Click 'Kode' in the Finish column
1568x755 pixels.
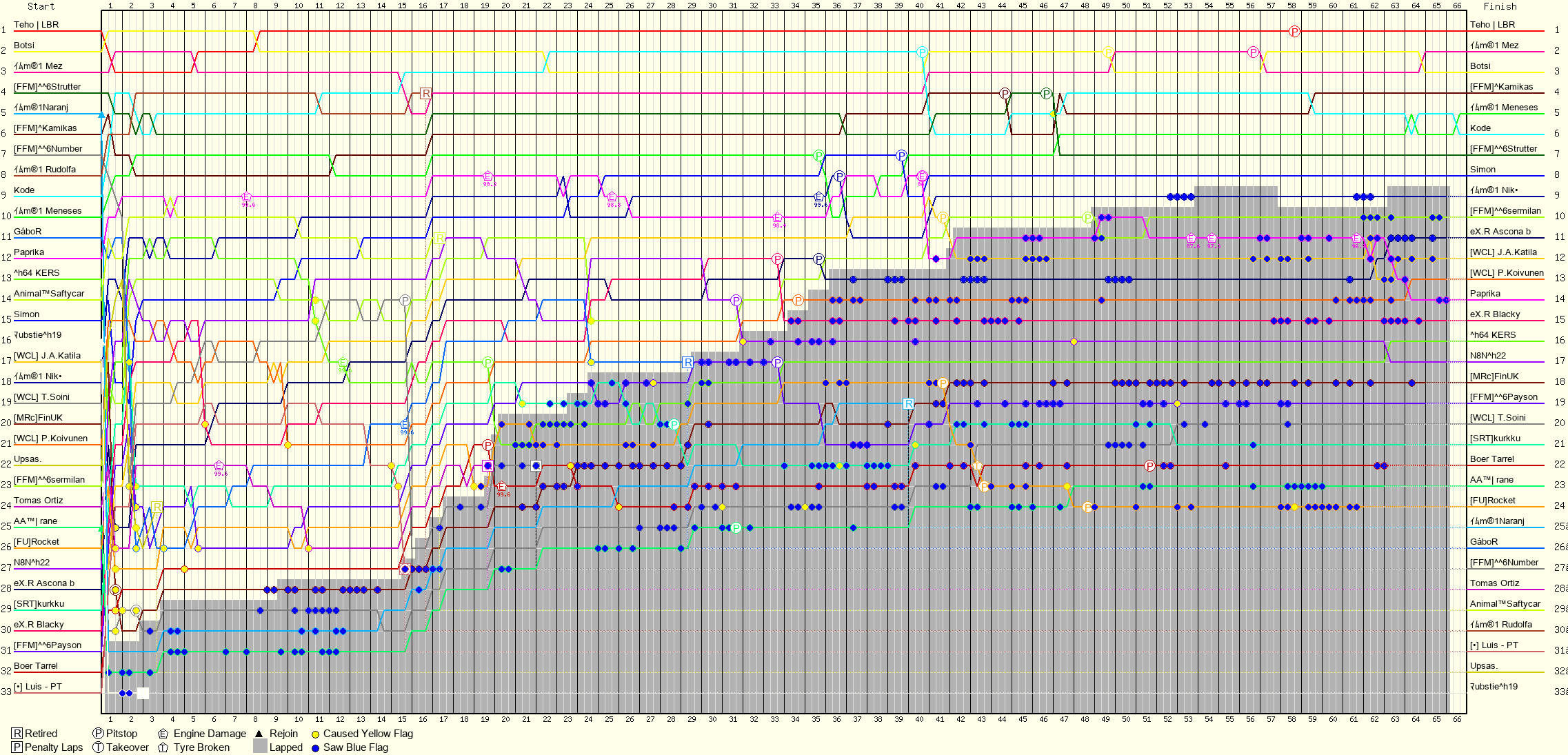pos(1480,128)
